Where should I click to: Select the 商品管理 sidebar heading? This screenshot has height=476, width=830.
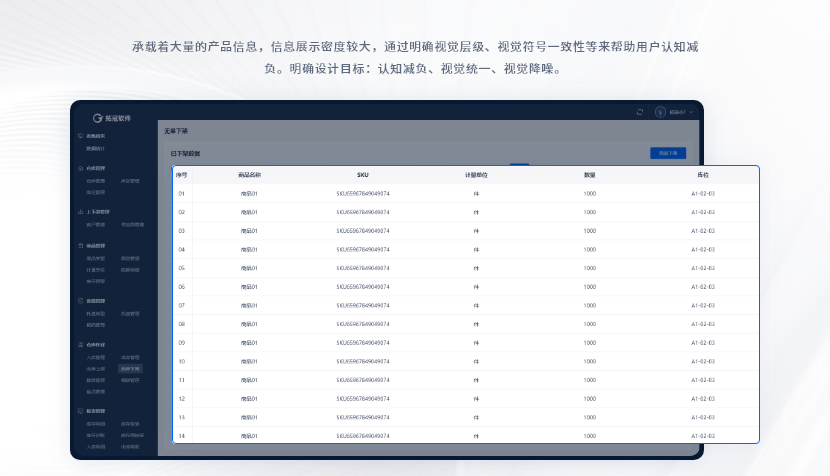click(96, 246)
